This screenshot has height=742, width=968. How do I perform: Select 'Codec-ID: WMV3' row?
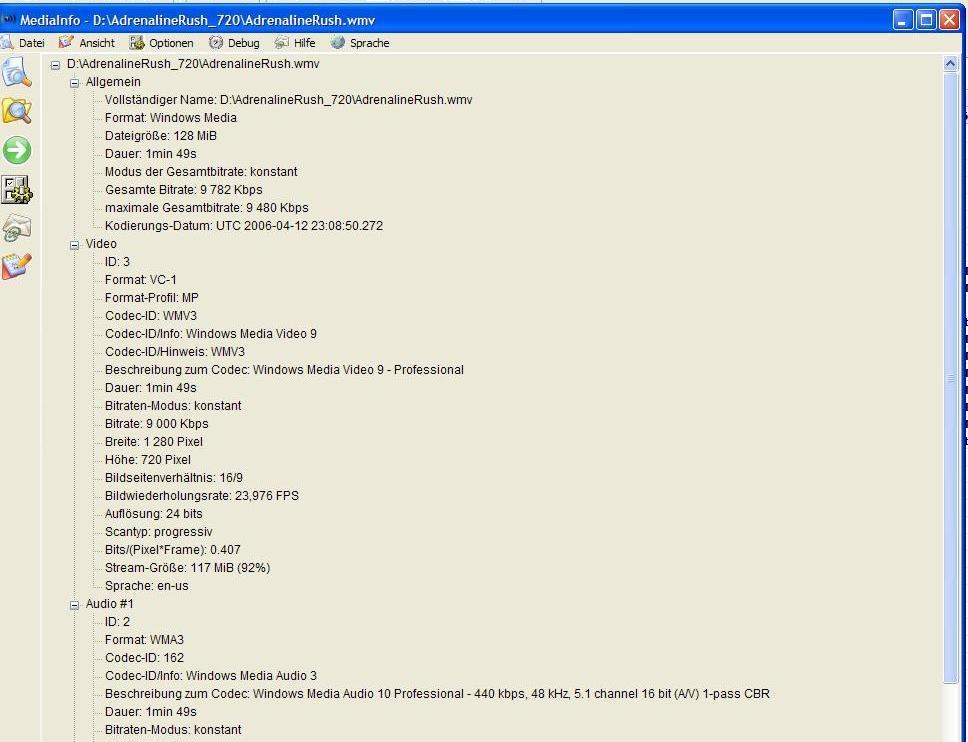tap(151, 316)
